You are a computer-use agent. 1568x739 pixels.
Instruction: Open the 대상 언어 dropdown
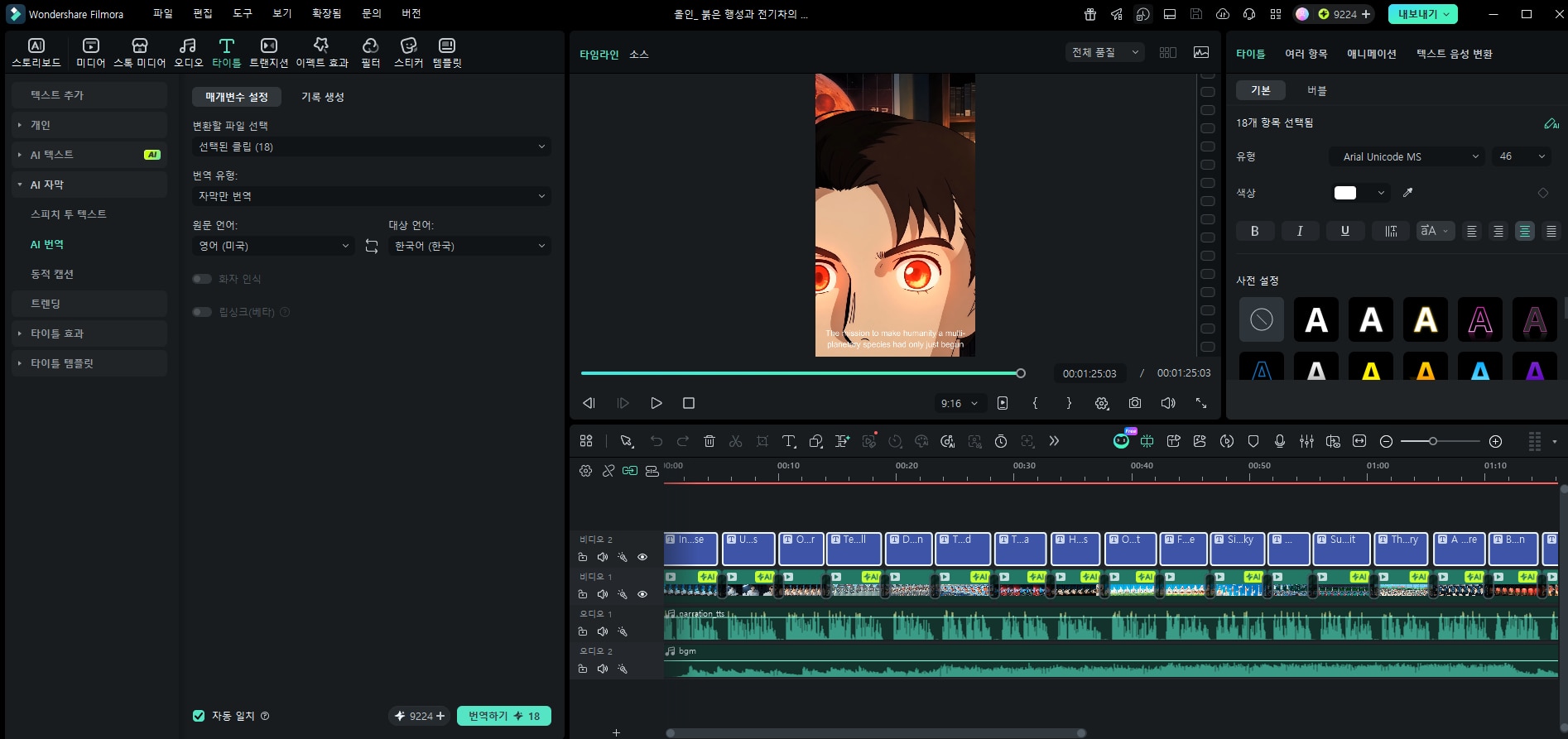tap(469, 246)
